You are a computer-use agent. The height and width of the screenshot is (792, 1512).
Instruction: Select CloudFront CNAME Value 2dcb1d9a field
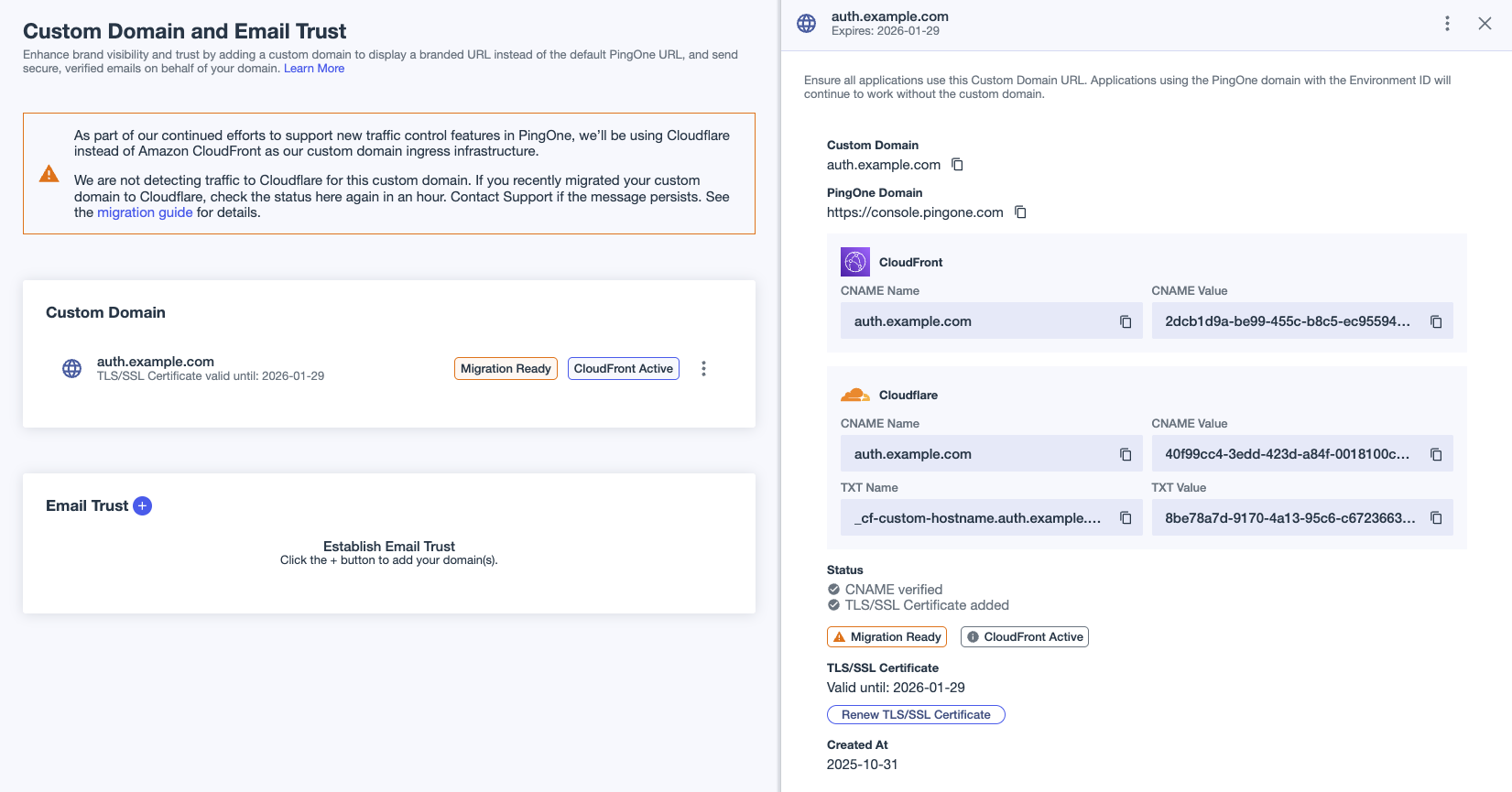tap(1301, 321)
